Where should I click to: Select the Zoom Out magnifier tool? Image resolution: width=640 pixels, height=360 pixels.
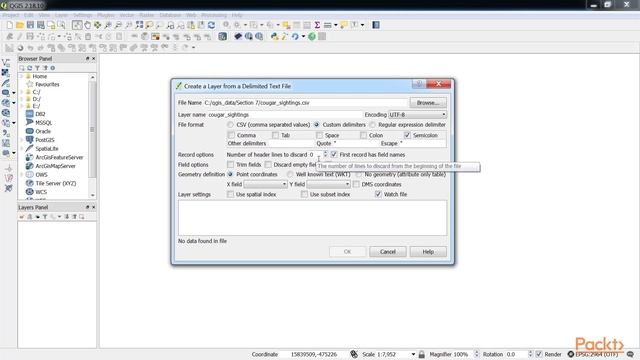(118, 25)
